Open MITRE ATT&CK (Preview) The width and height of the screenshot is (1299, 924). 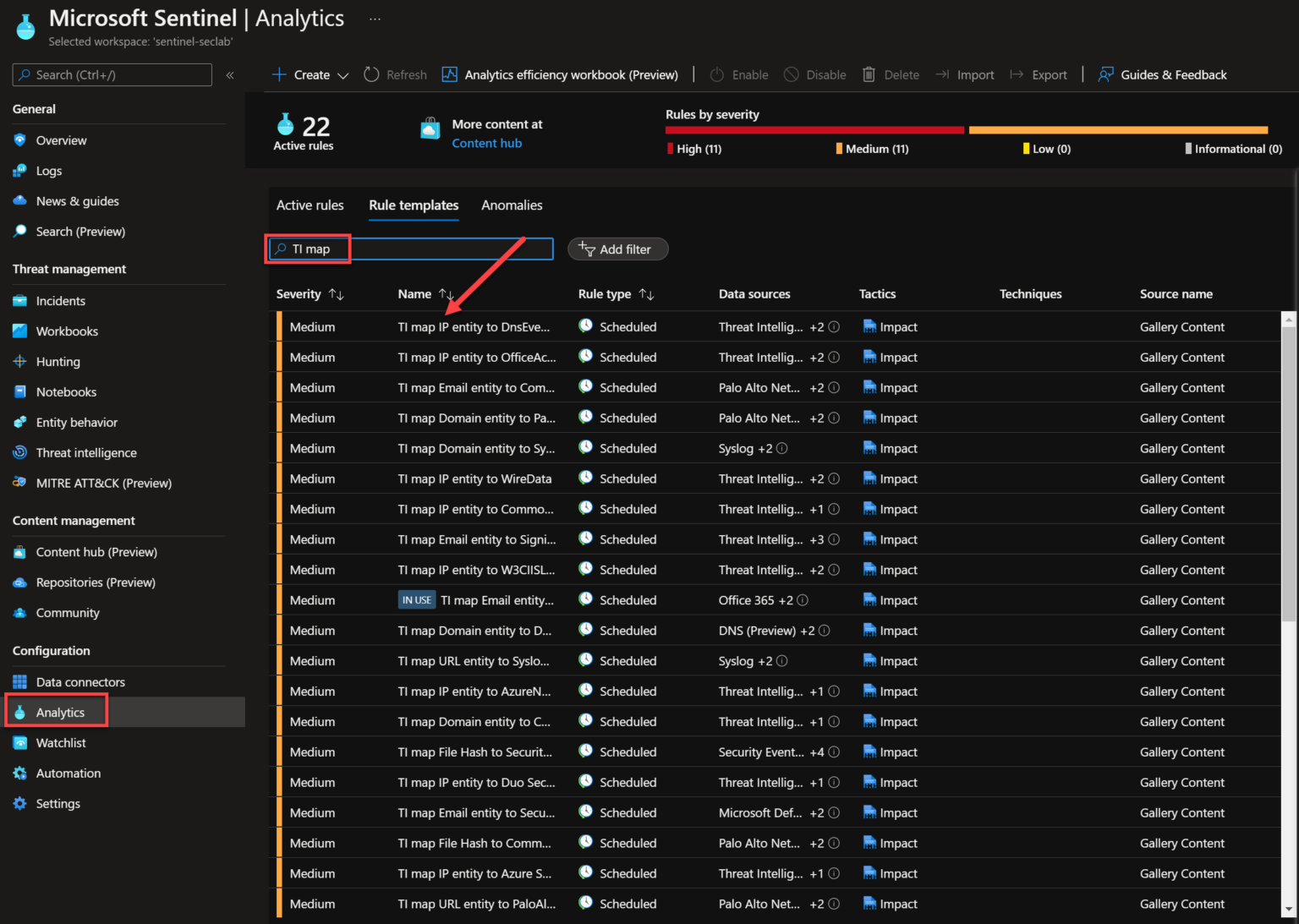point(101,483)
